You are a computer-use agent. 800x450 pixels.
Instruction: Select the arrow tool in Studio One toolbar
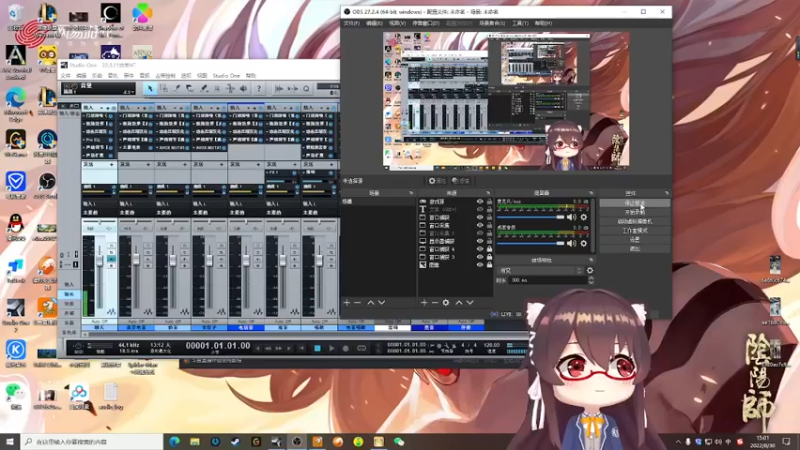[x=150, y=89]
